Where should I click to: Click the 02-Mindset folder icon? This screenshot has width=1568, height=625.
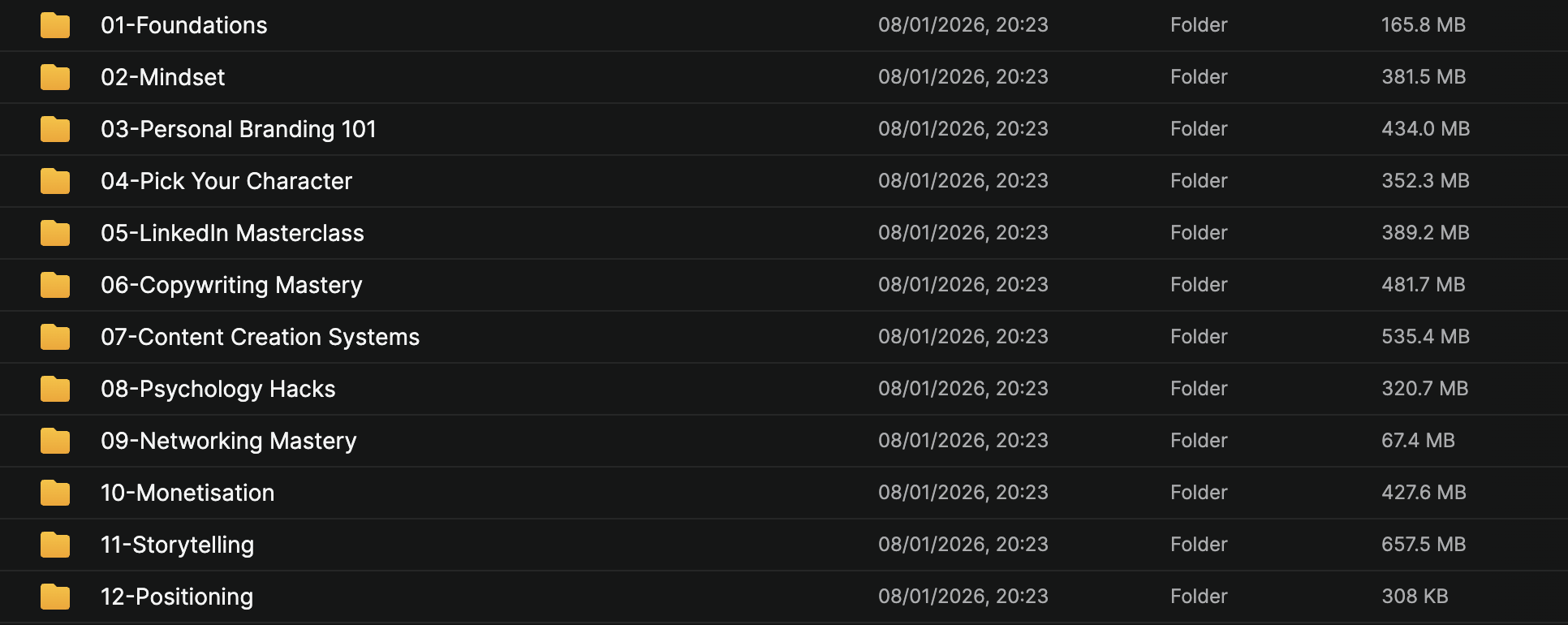[55, 77]
